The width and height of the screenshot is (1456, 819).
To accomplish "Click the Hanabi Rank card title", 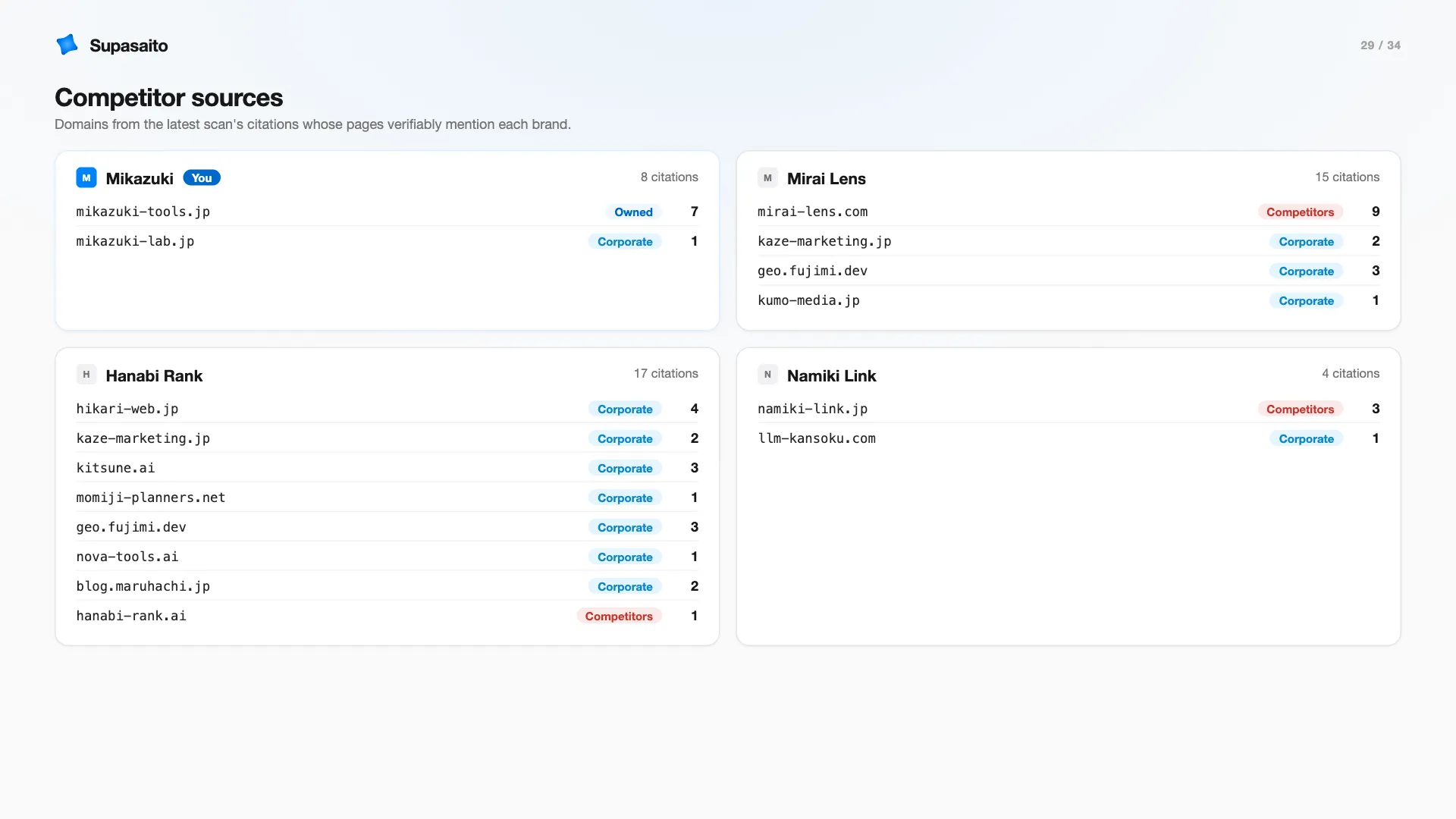I will click(x=154, y=375).
